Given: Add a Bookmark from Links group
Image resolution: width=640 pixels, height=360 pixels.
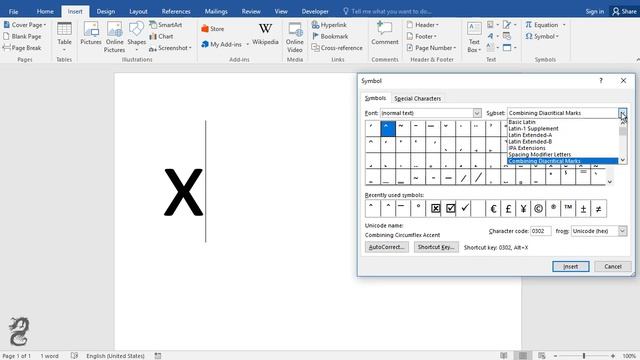Looking at the screenshot, I should pos(330,36).
